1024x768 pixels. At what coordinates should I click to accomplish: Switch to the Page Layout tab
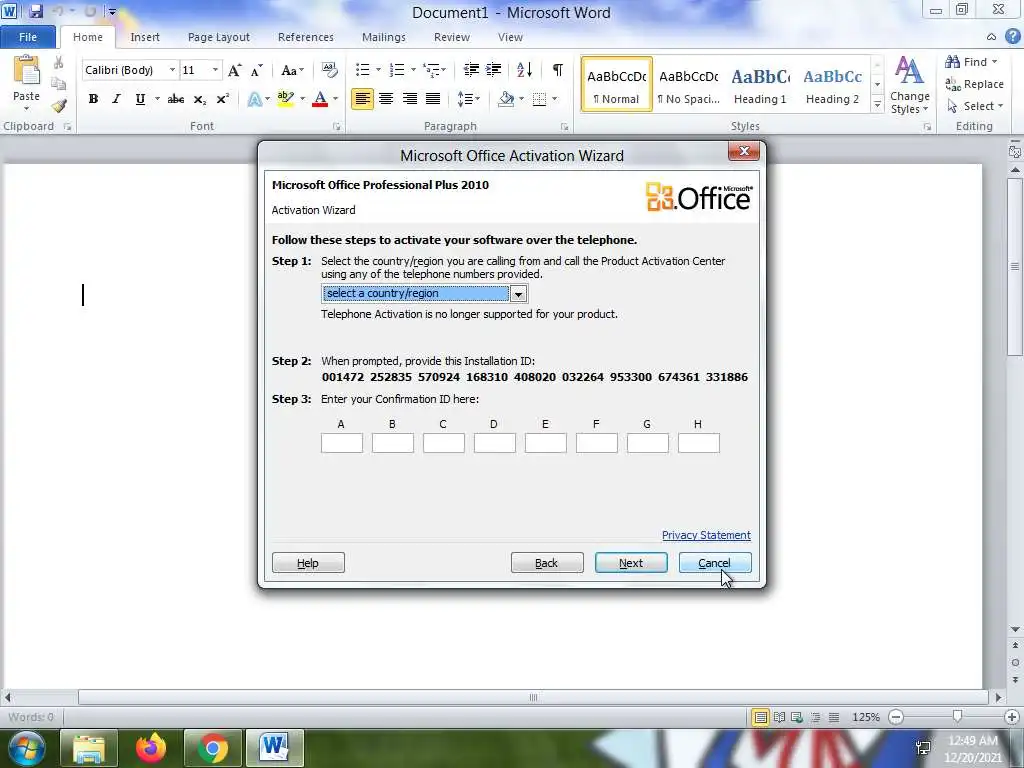[219, 37]
